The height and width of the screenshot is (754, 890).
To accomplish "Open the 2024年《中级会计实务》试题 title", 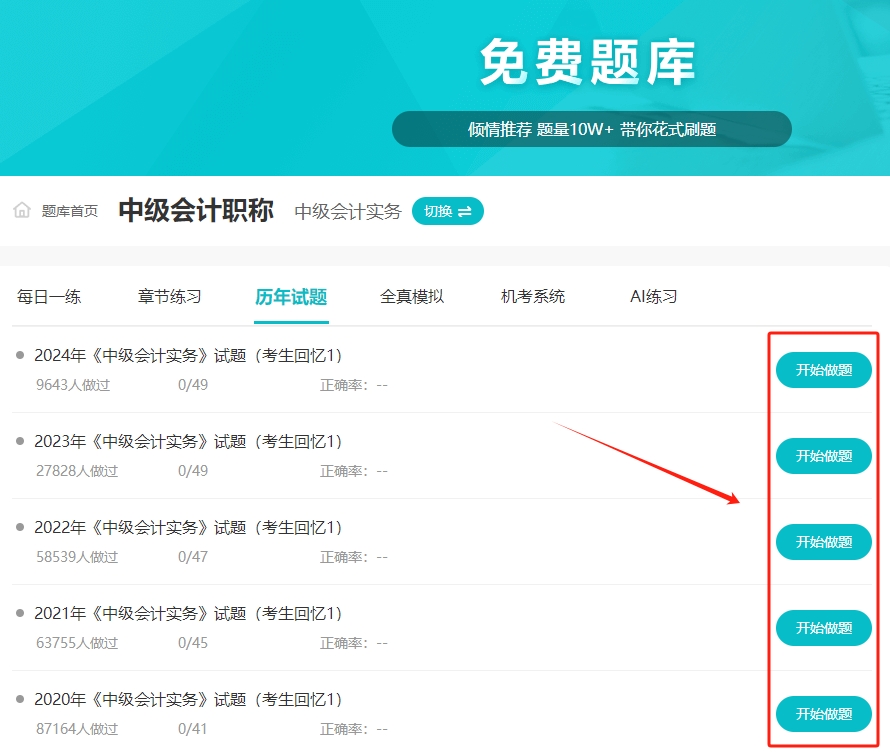I will click(188, 356).
